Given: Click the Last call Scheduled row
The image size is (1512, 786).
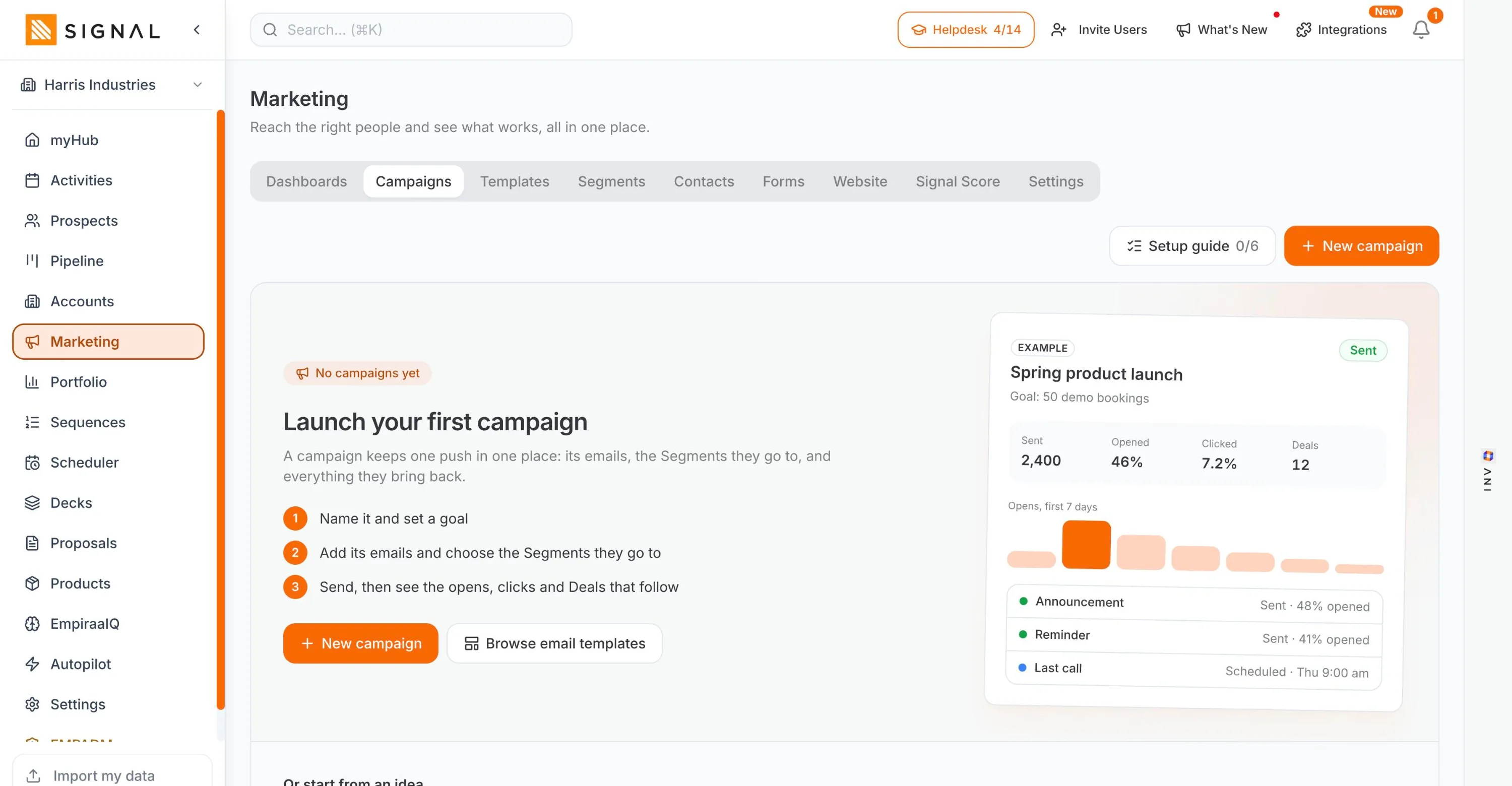Looking at the screenshot, I should point(1194,670).
